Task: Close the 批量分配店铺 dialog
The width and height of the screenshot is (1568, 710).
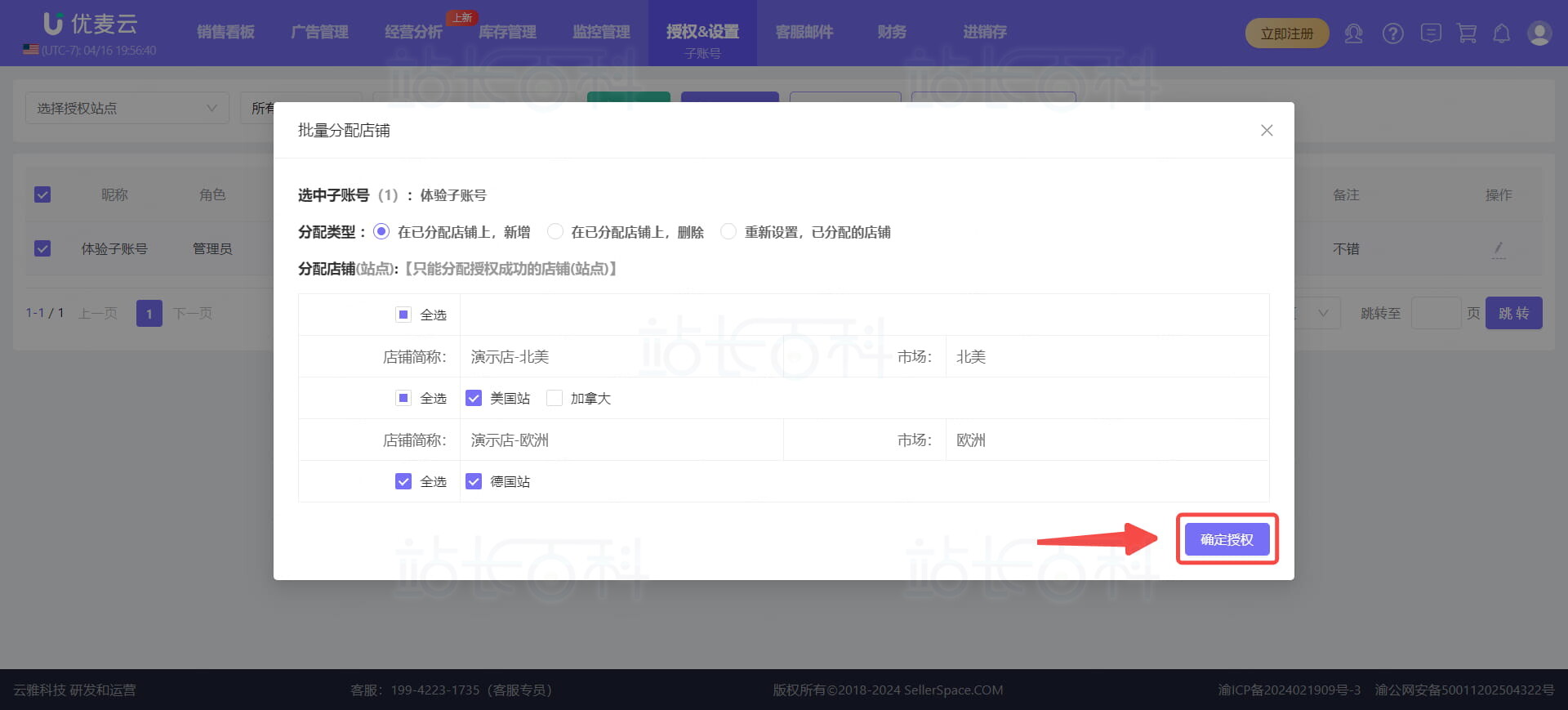Action: coord(1267,131)
